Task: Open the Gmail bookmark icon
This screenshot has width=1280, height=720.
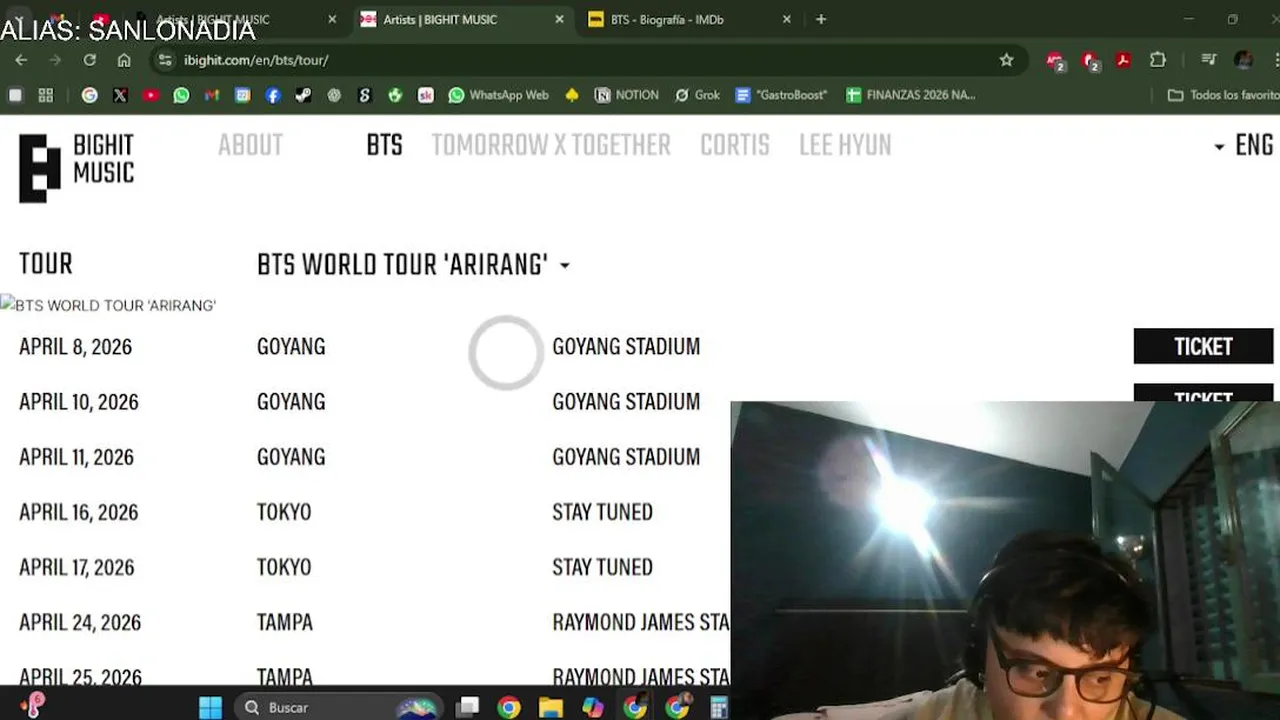Action: pos(211,95)
